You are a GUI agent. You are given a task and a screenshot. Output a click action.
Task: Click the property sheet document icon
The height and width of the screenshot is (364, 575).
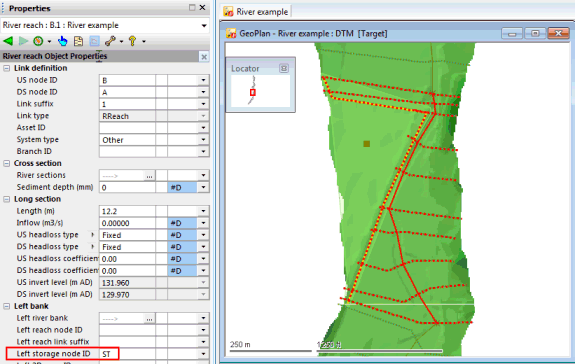tap(78, 41)
